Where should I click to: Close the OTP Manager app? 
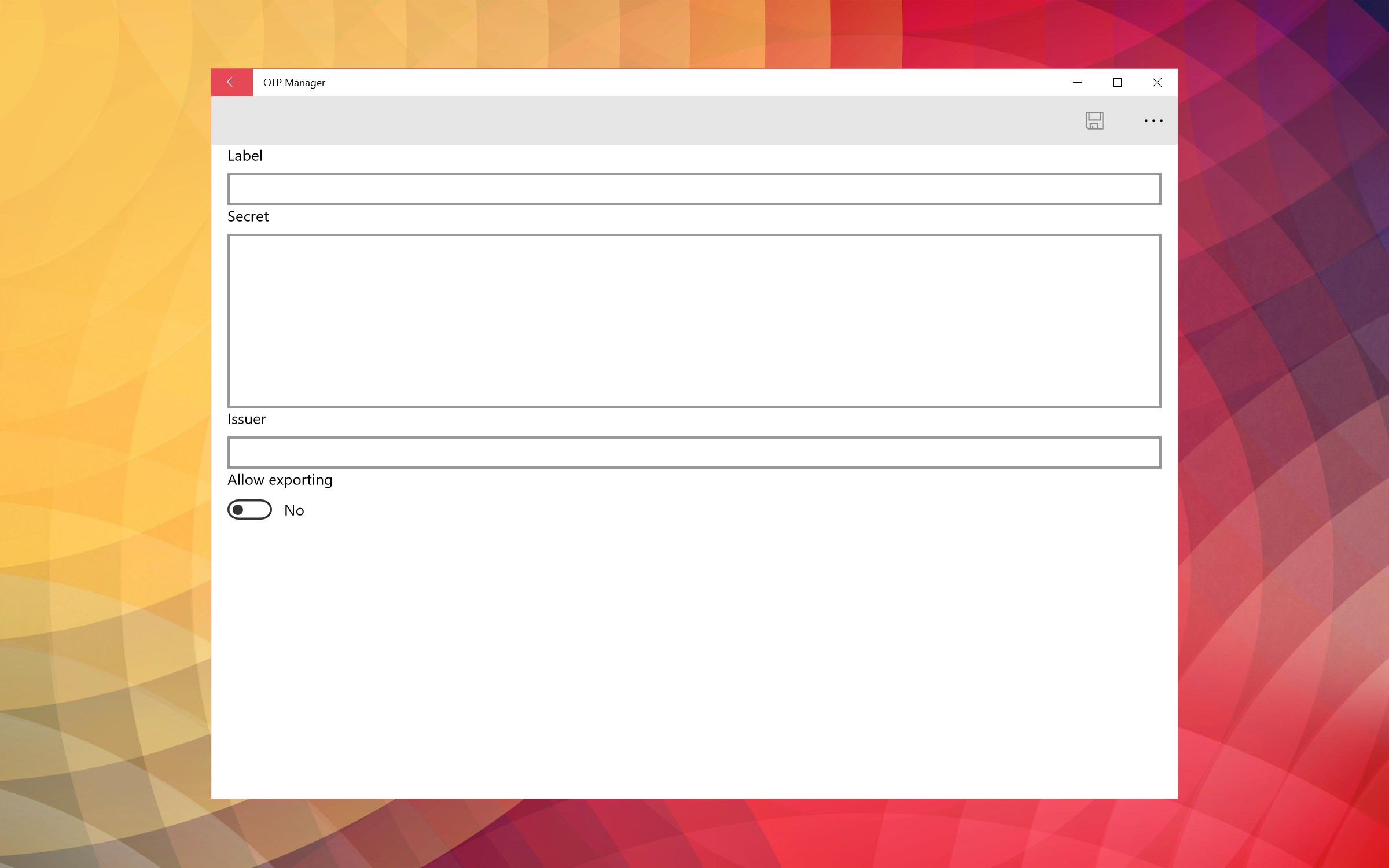1157,82
